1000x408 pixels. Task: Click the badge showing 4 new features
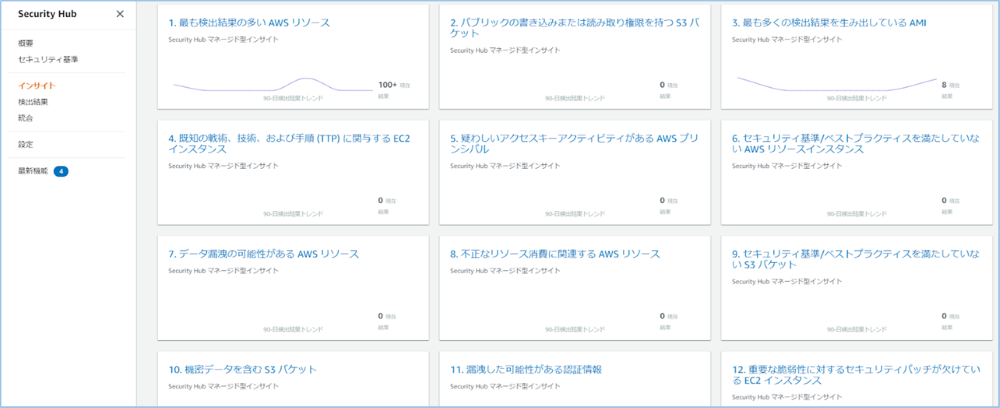tap(61, 171)
